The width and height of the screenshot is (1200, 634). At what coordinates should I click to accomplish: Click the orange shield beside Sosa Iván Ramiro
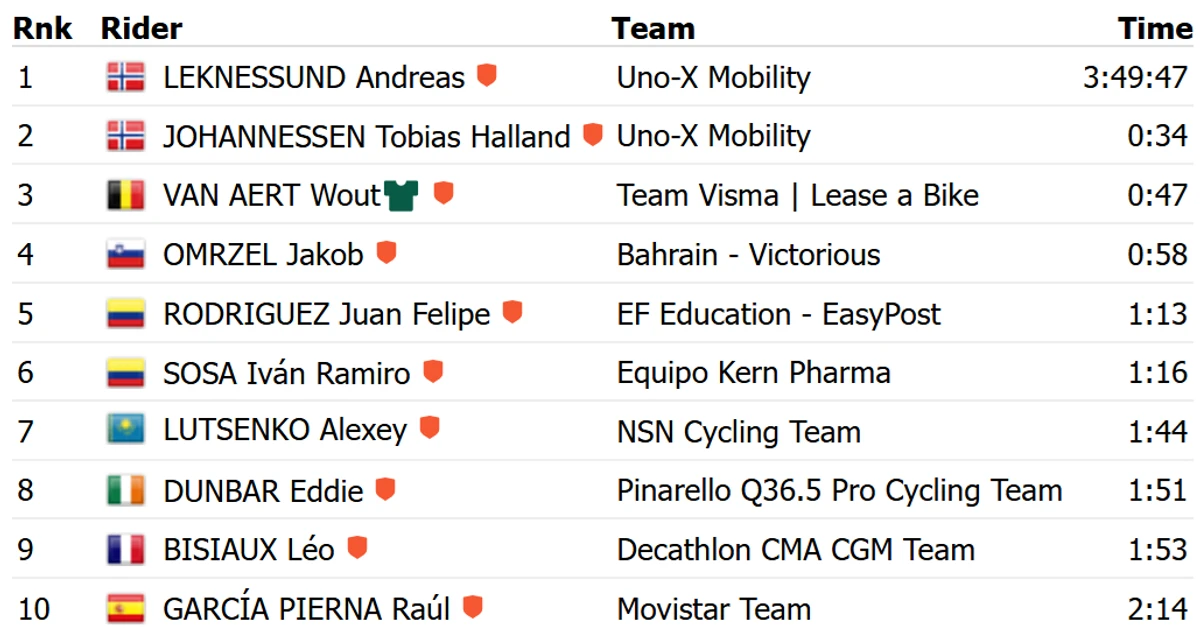point(433,371)
